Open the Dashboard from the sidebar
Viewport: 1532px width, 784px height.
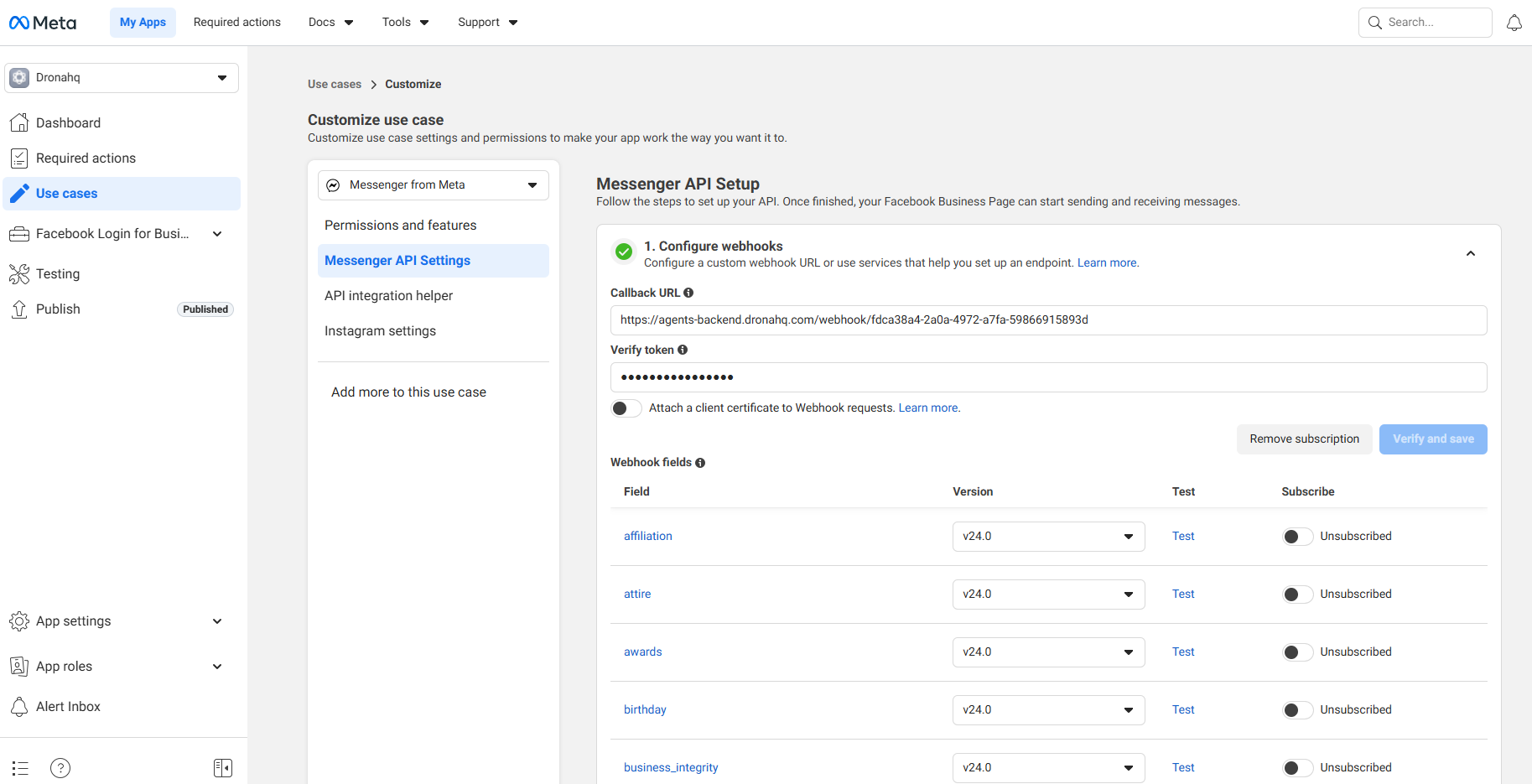(x=68, y=122)
